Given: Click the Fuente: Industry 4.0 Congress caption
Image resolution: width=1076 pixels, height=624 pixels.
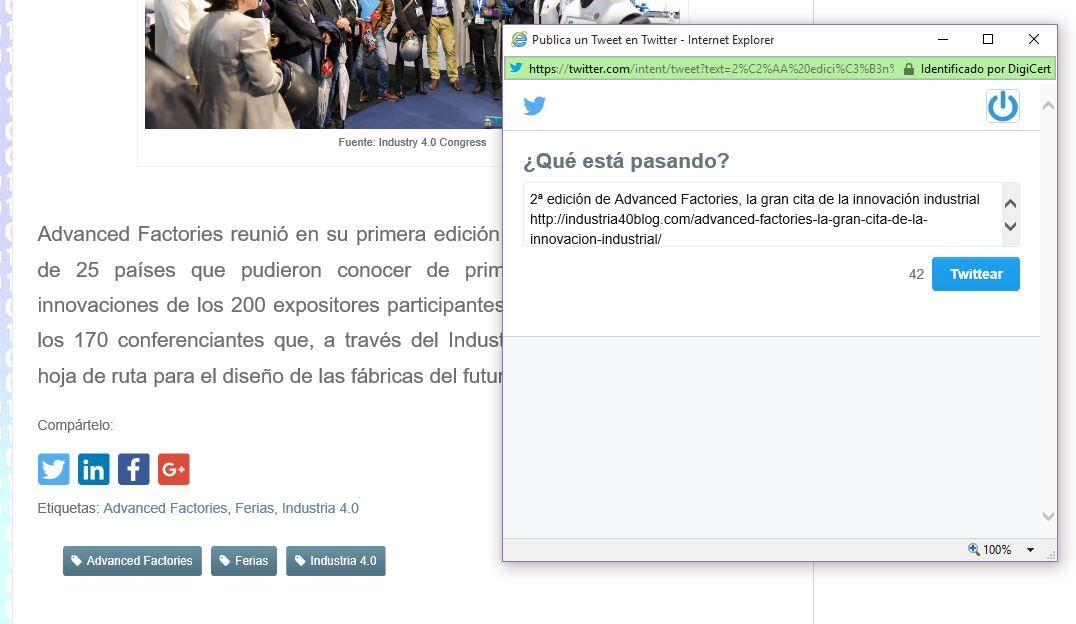Looking at the screenshot, I should pos(412,142).
